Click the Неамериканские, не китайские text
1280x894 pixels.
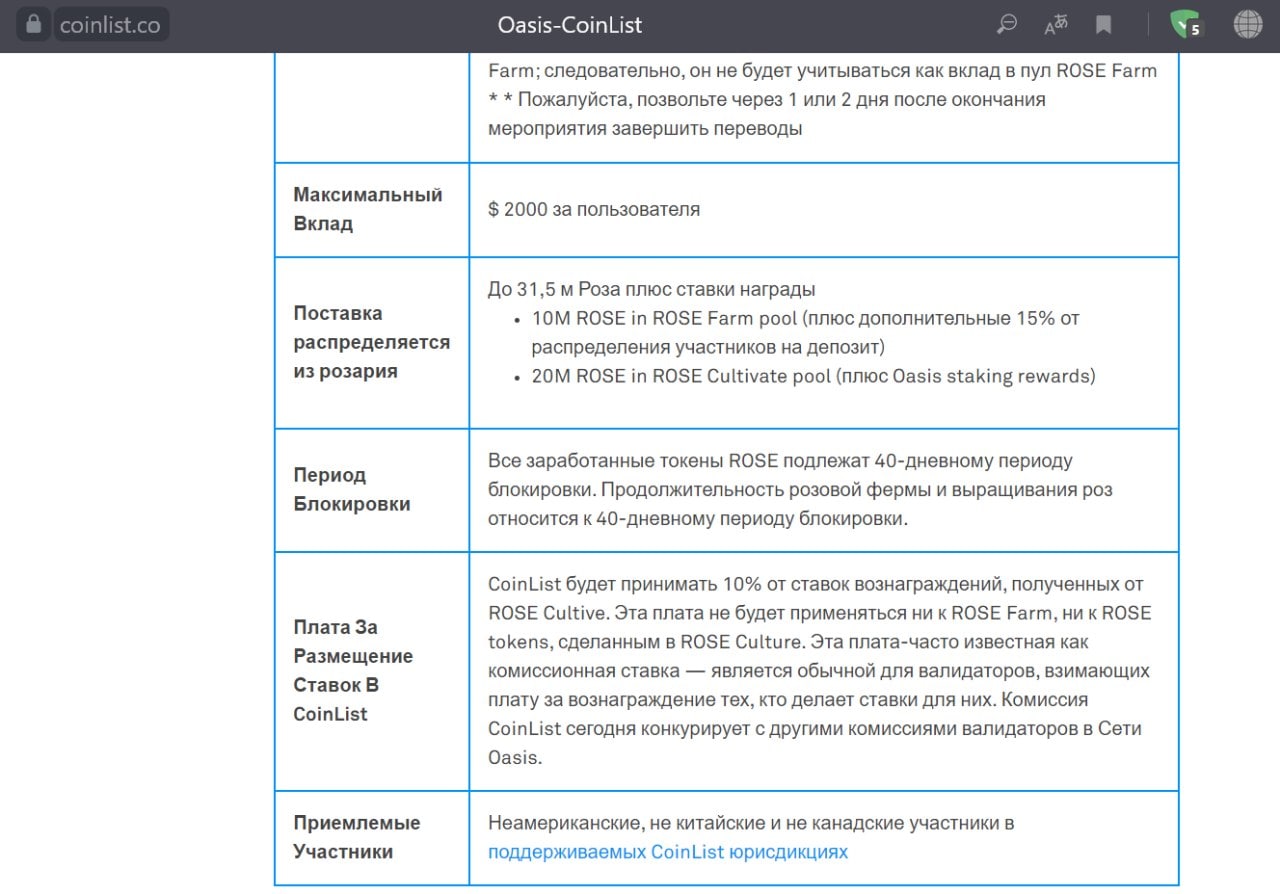pos(751,823)
